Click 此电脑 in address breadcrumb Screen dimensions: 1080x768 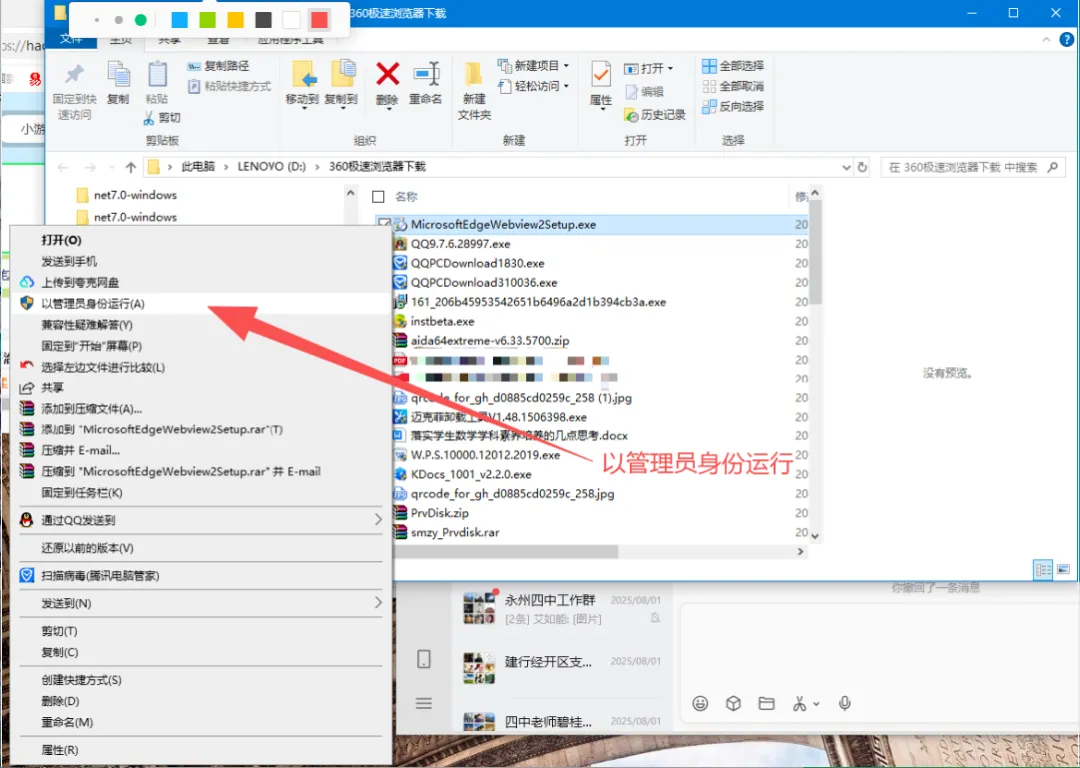[x=198, y=167]
